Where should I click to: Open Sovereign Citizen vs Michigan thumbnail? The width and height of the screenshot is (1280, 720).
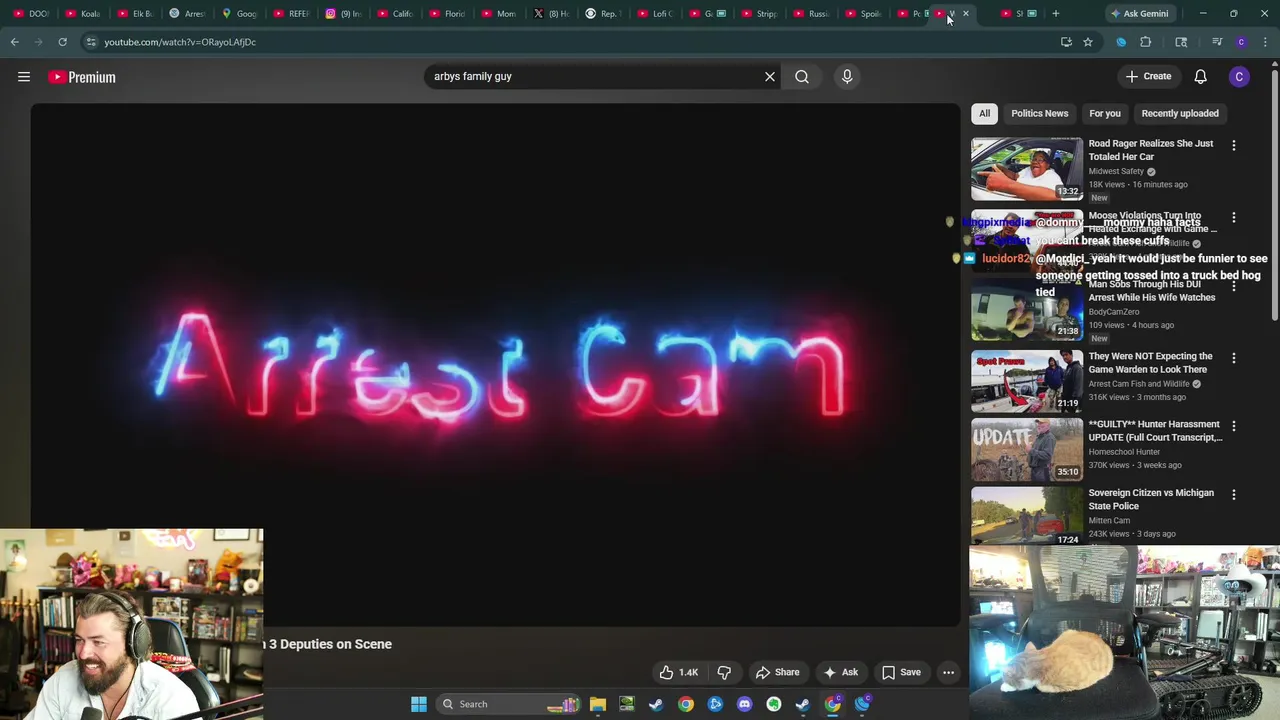coord(1027,515)
